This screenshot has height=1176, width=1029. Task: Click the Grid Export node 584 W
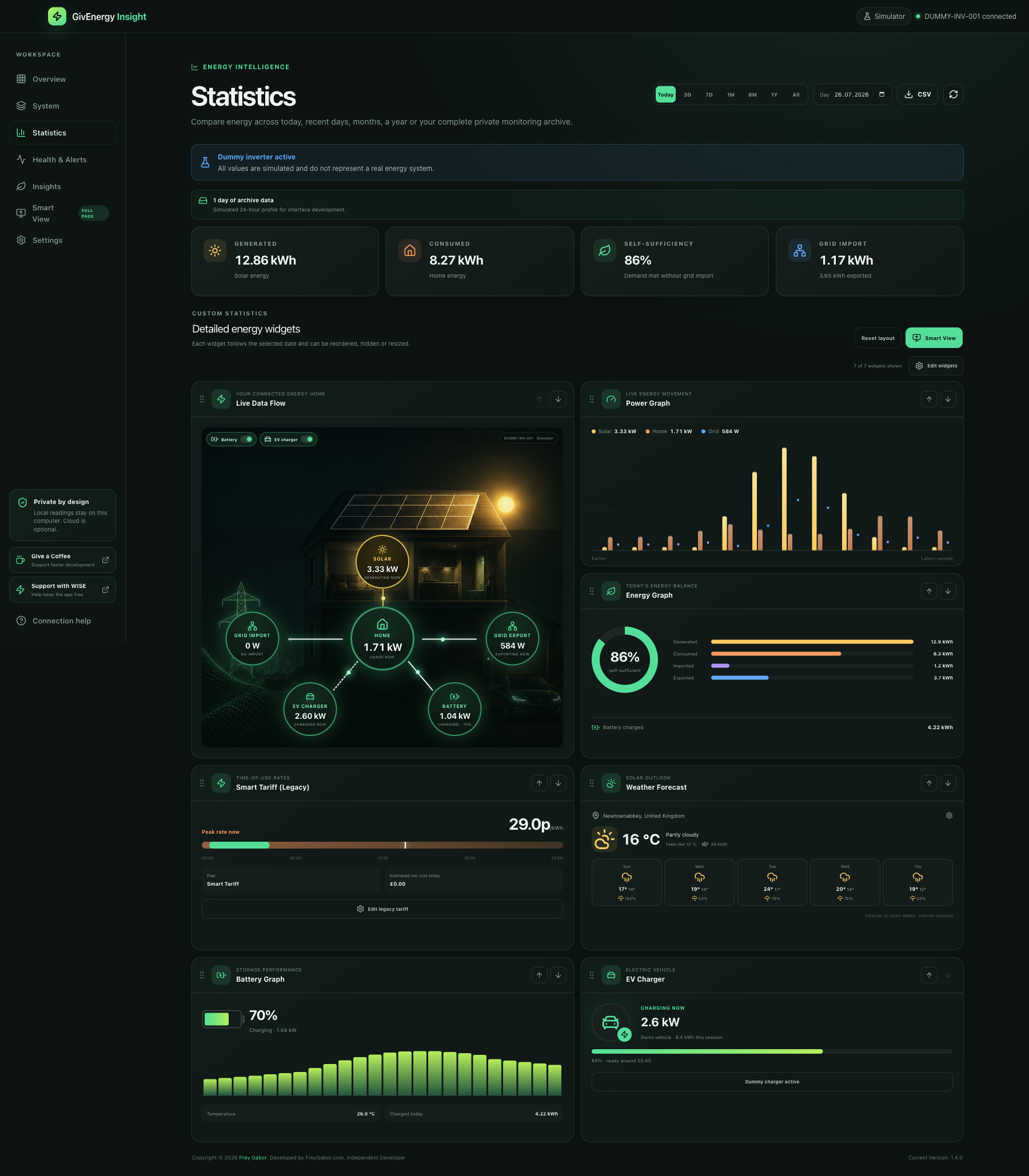(512, 639)
